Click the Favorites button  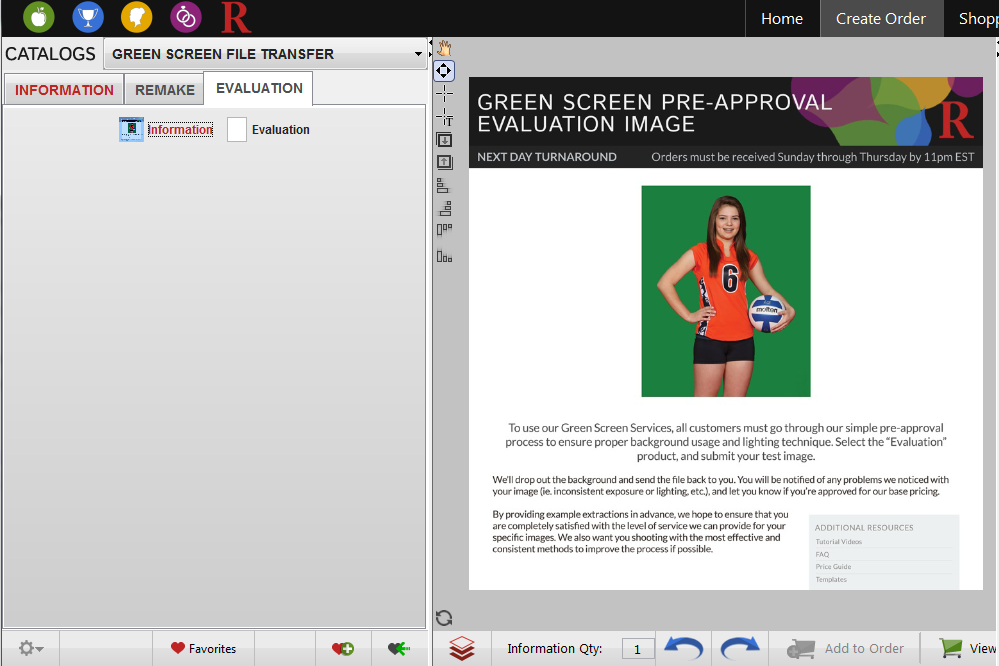[203, 649]
